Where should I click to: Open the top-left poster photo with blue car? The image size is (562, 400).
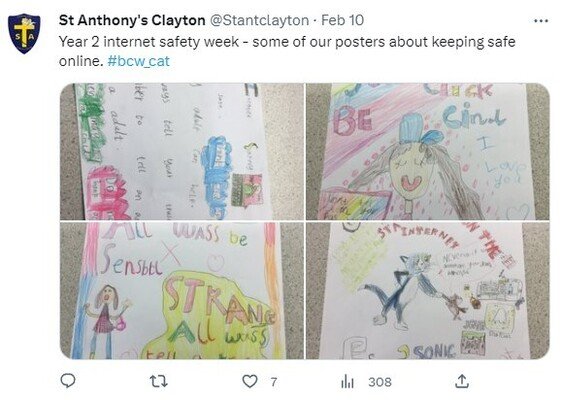tap(182, 152)
